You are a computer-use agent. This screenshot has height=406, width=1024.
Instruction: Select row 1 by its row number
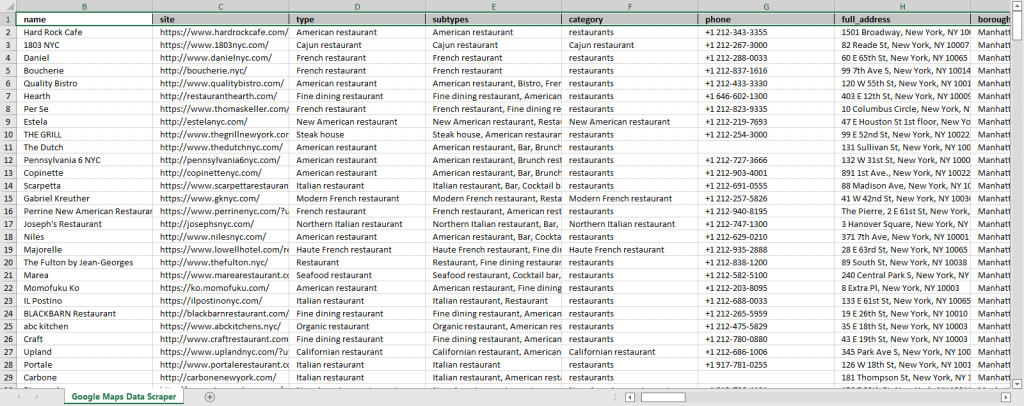[x=8, y=19]
